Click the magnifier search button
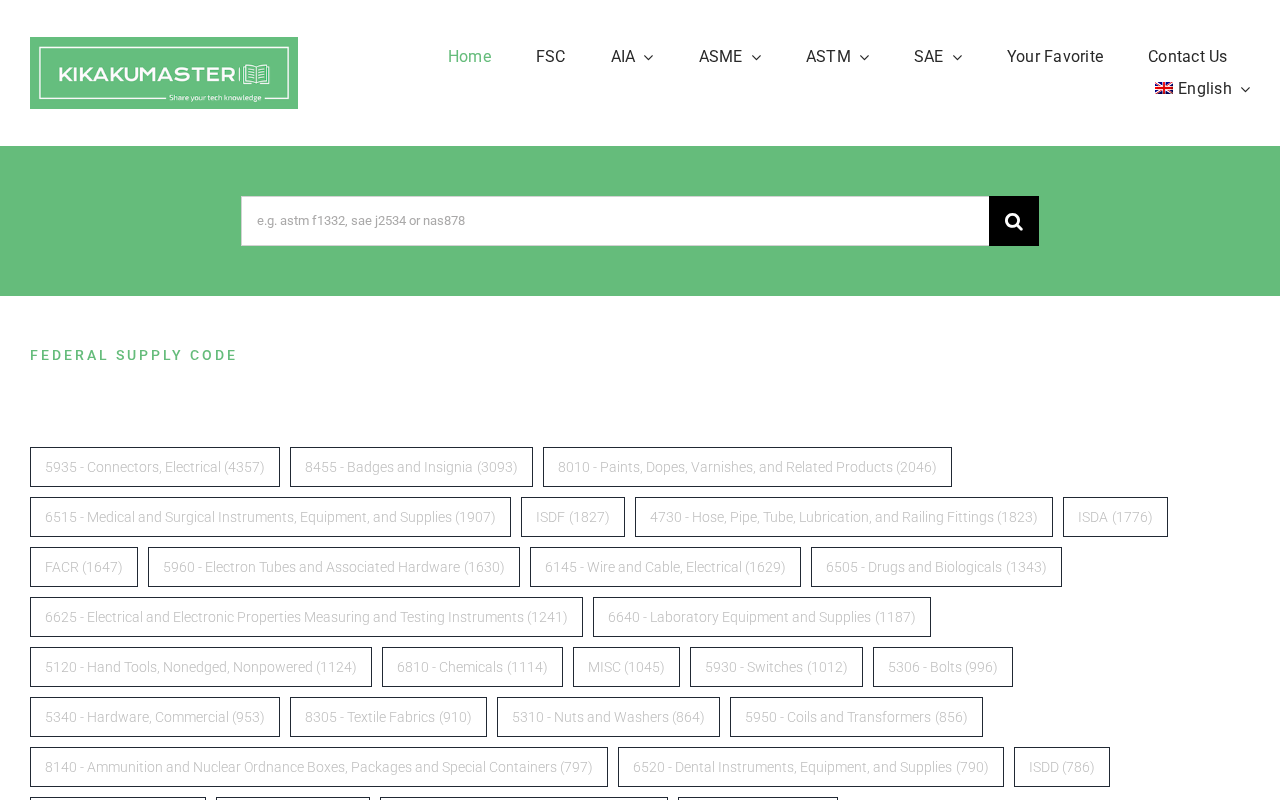Viewport: 1280px width, 800px height. click(1014, 221)
